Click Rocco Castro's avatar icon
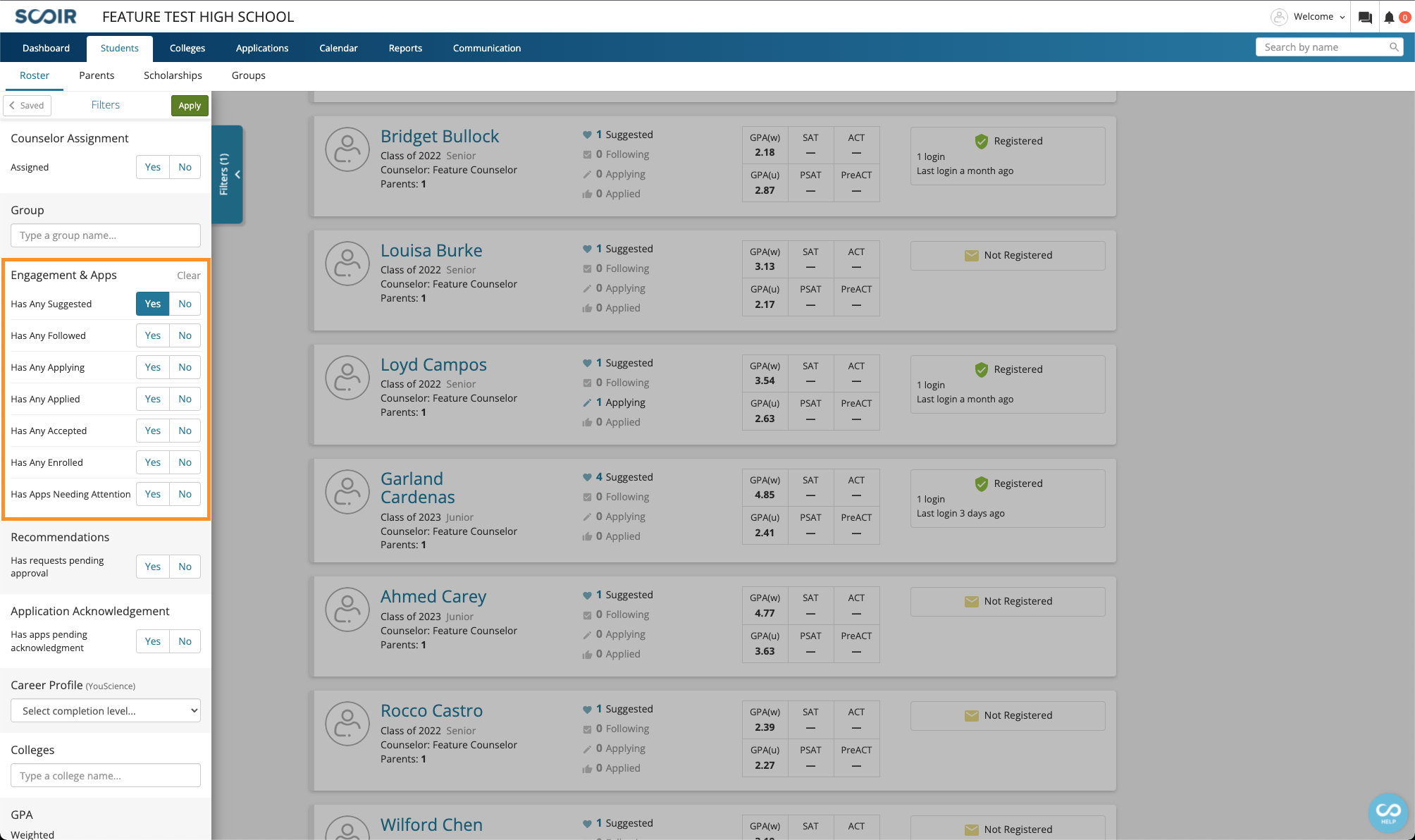1415x840 pixels. pyautogui.click(x=347, y=724)
